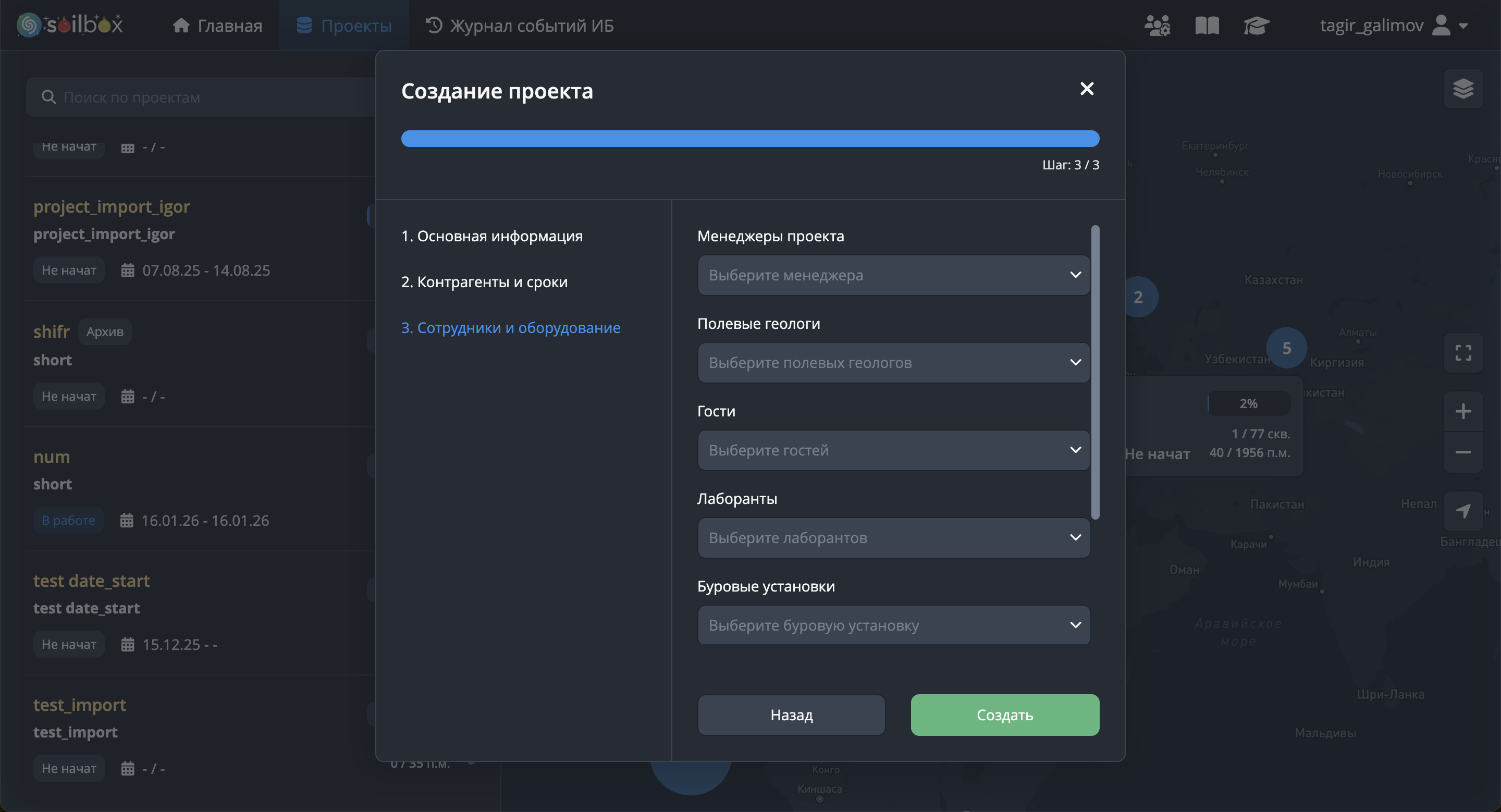
Task: Switch to step 2 Контрагенты и сроки
Action: click(x=484, y=282)
